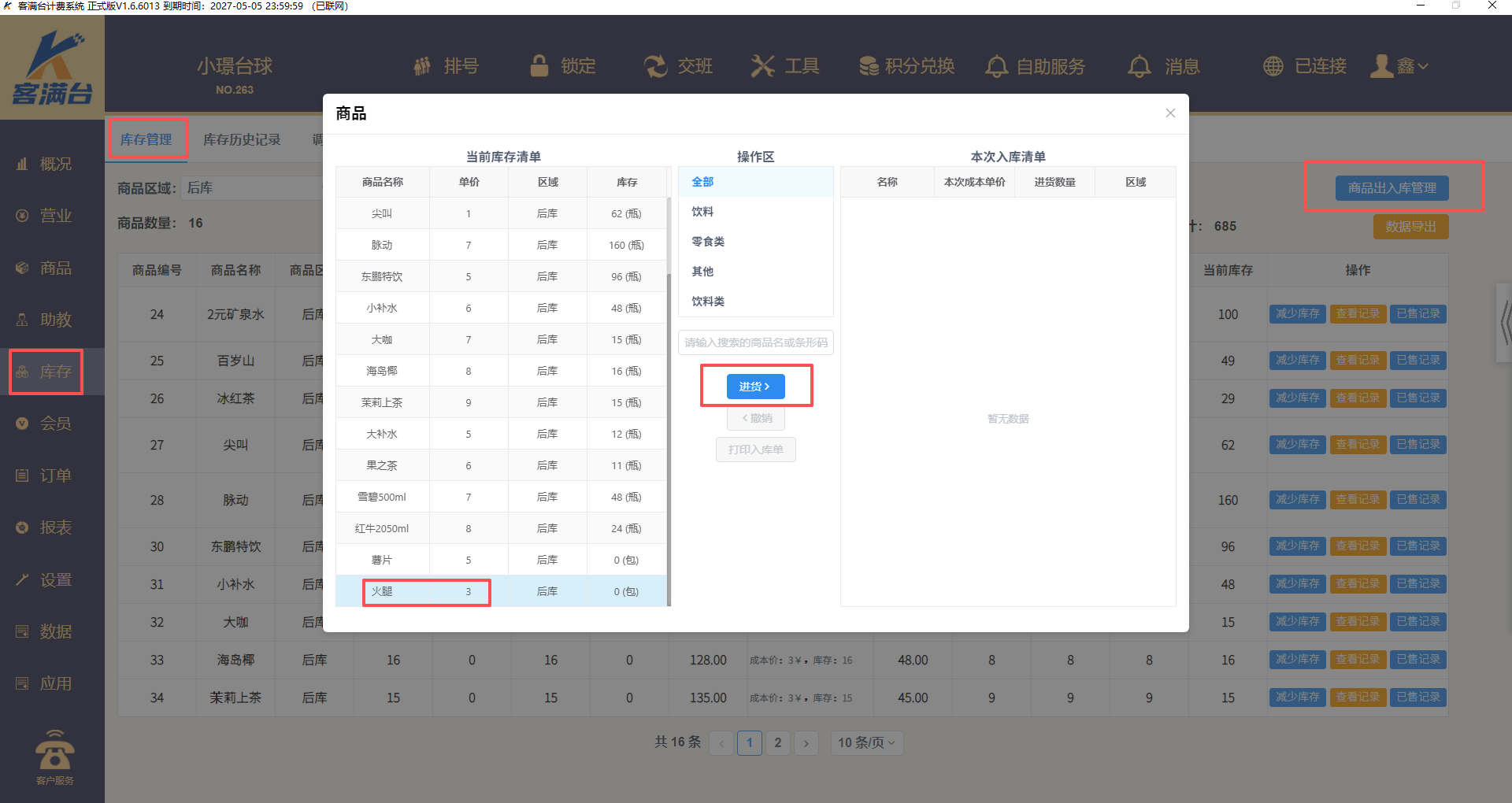1512x803 pixels.
Task: Close the 商品 dialog with X
Action: pyautogui.click(x=1170, y=113)
